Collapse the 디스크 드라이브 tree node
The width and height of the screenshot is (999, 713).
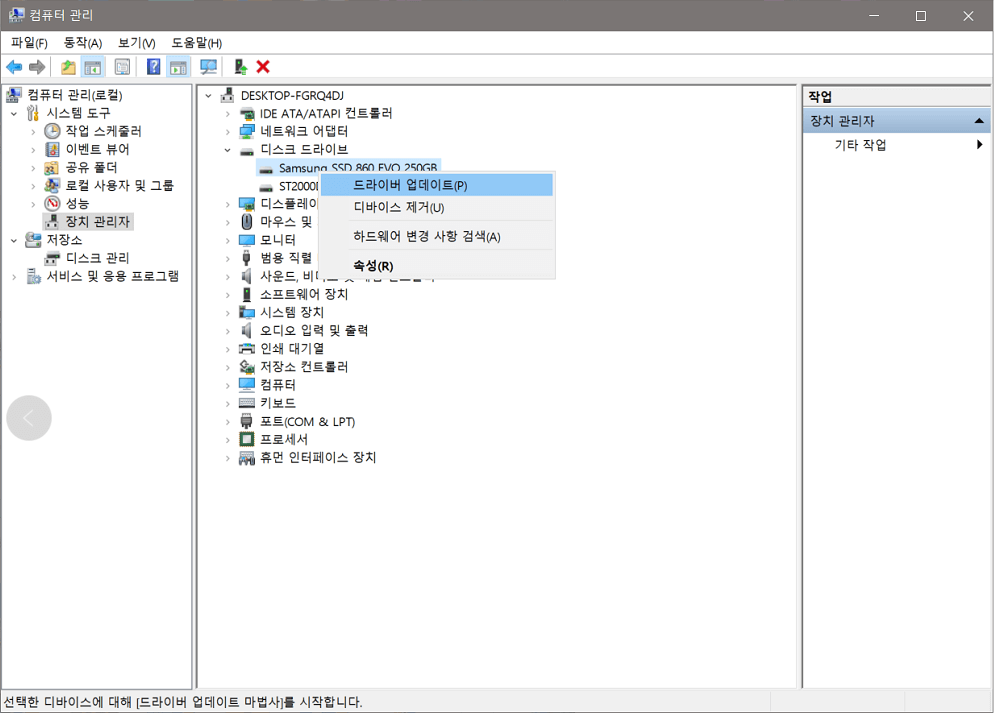click(x=228, y=149)
